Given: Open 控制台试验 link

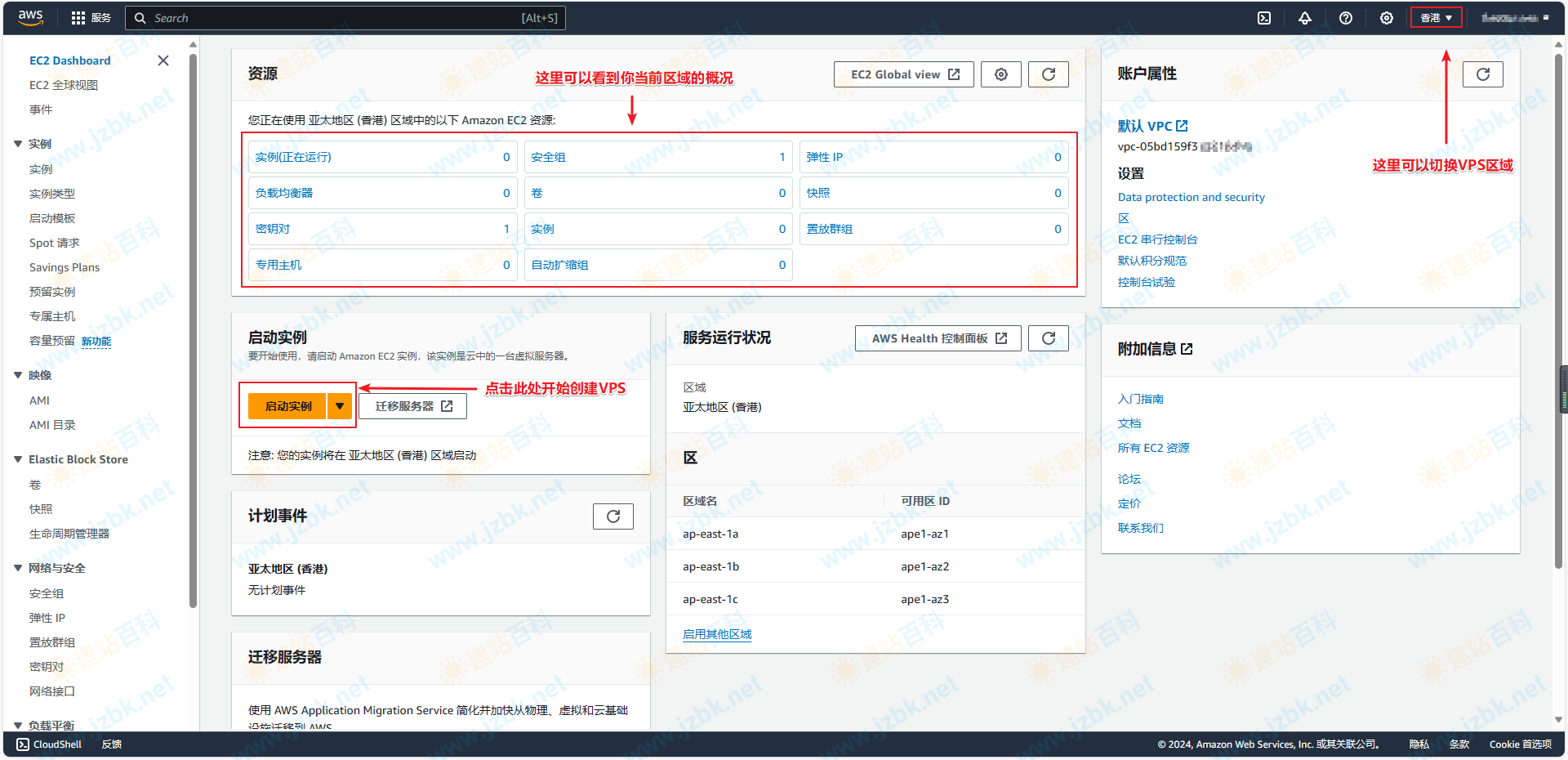Looking at the screenshot, I should click(1147, 282).
